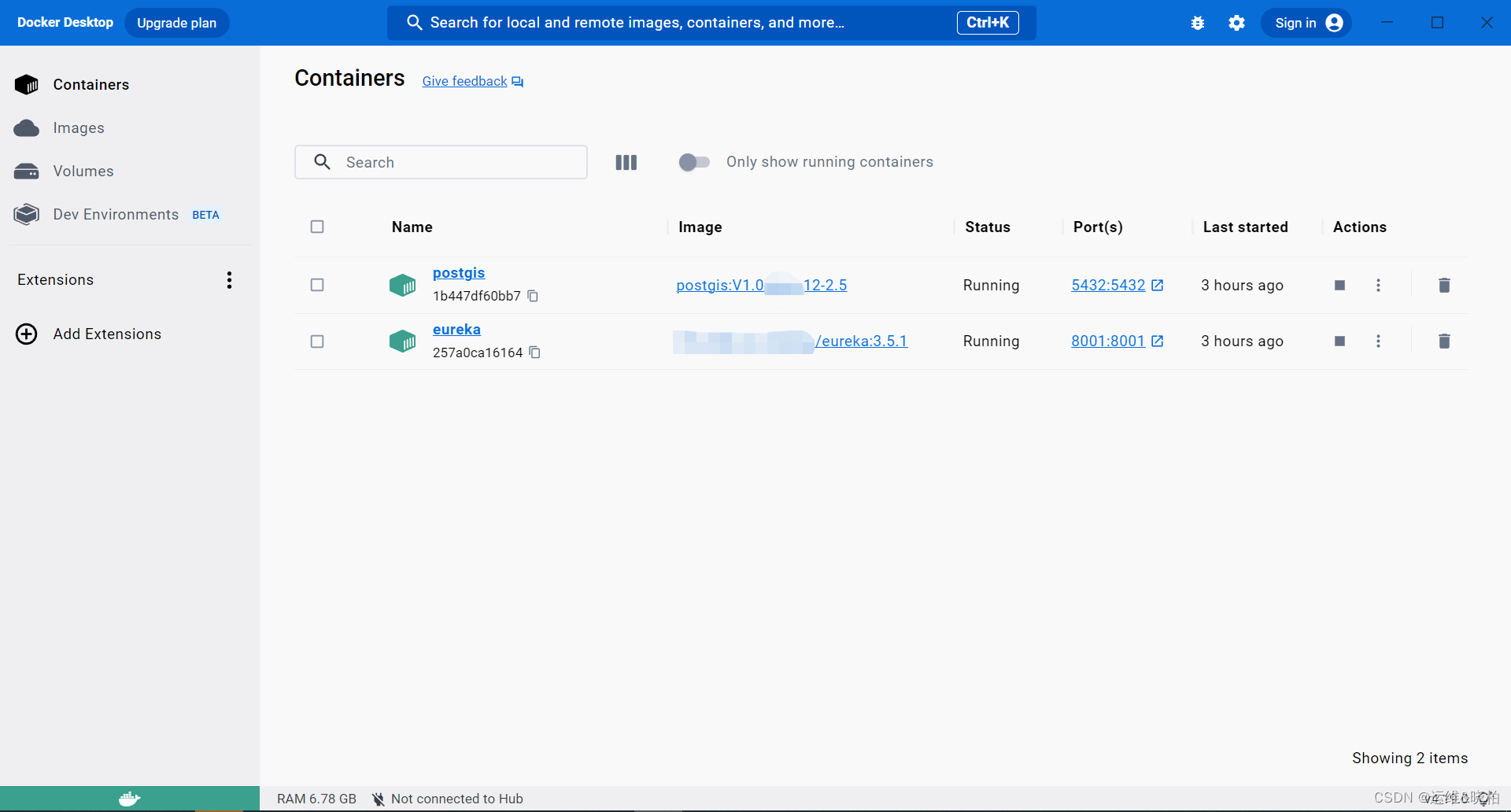Image resolution: width=1511 pixels, height=812 pixels.
Task: Click the RAM 6.78 GB status text
Action: coord(316,799)
